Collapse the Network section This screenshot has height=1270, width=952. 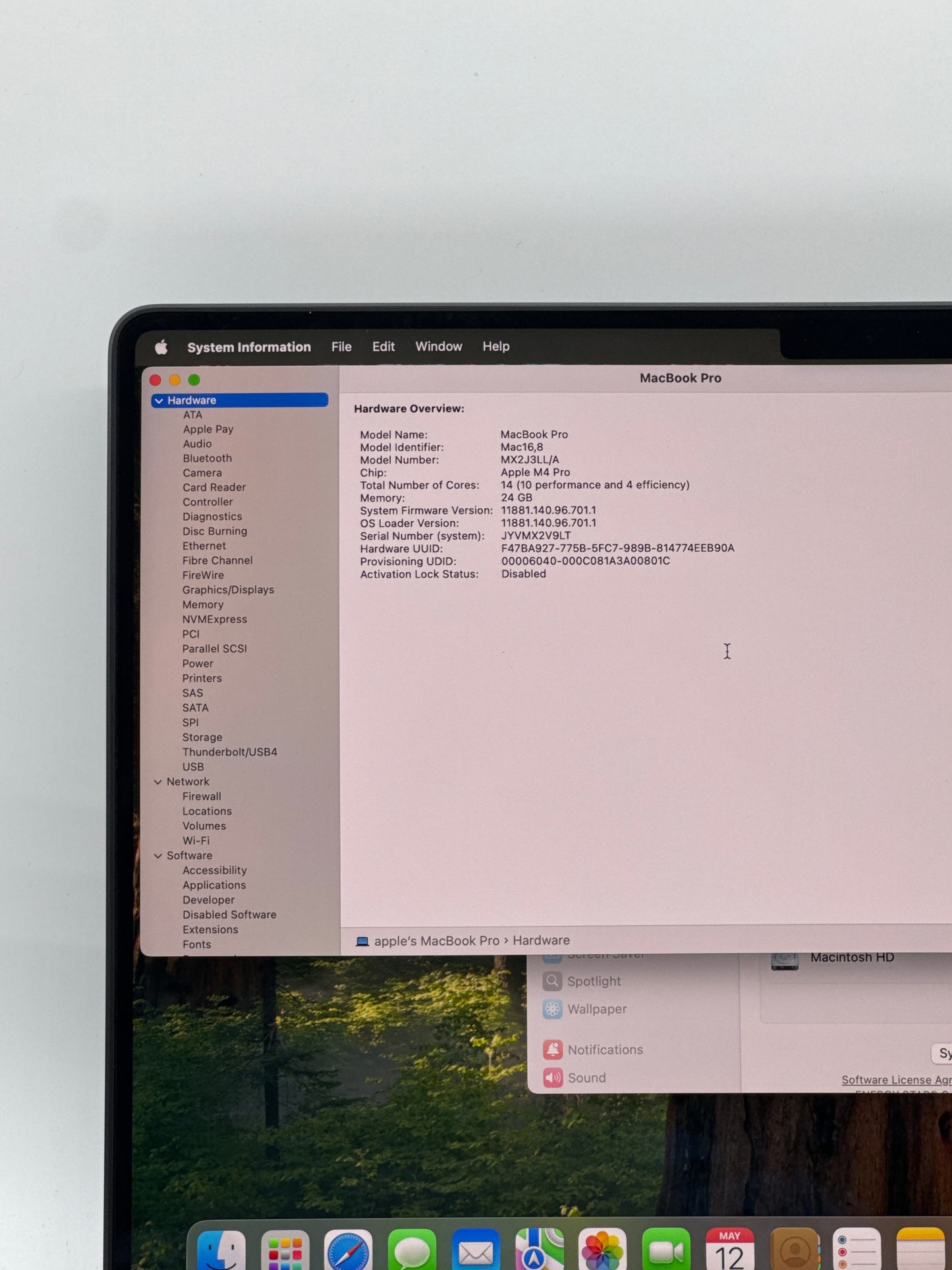[x=158, y=782]
